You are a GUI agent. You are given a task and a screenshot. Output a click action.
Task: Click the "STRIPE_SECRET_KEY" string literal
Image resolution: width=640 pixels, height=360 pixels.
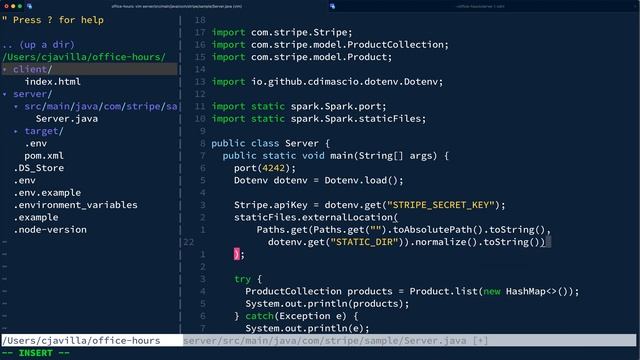441,205
